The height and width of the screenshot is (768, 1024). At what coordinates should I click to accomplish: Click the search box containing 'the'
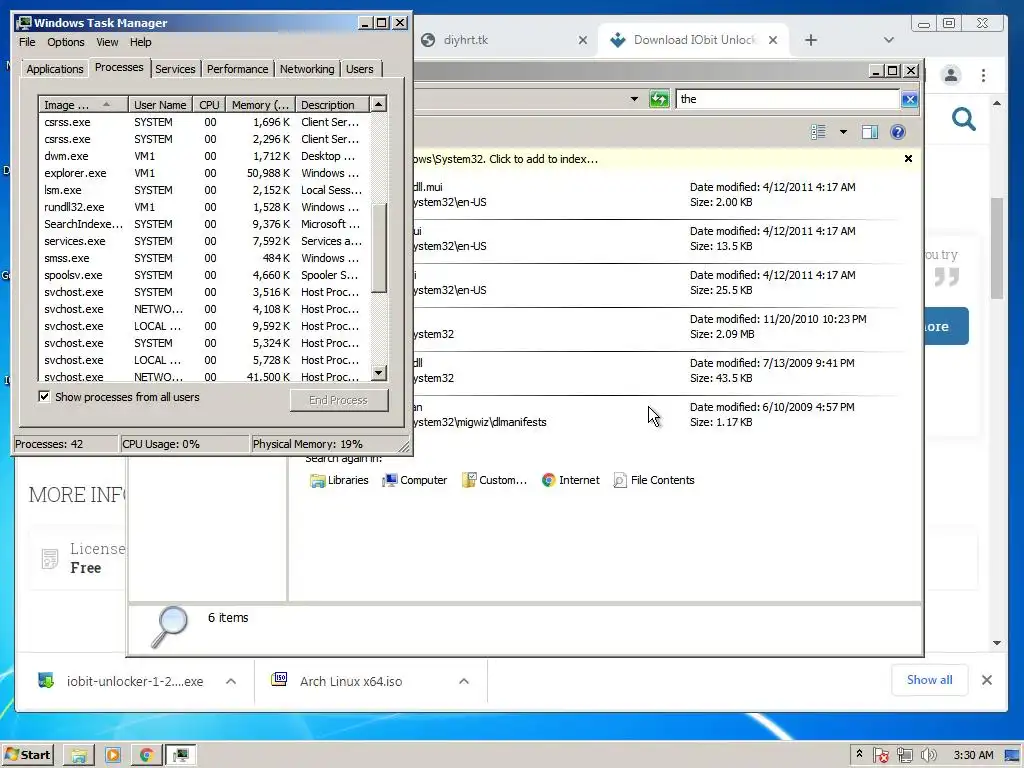pos(788,99)
